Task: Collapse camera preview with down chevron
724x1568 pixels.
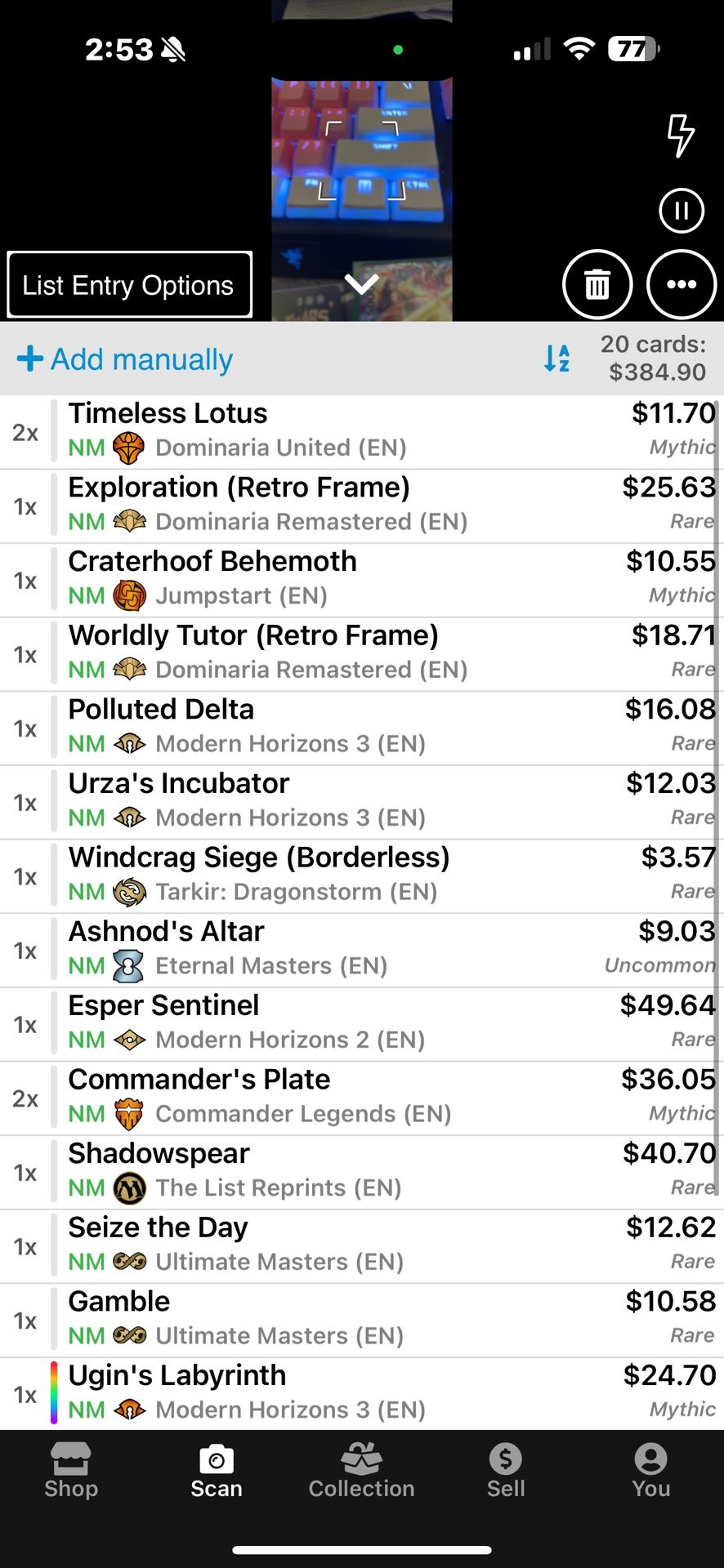Action: (x=361, y=284)
